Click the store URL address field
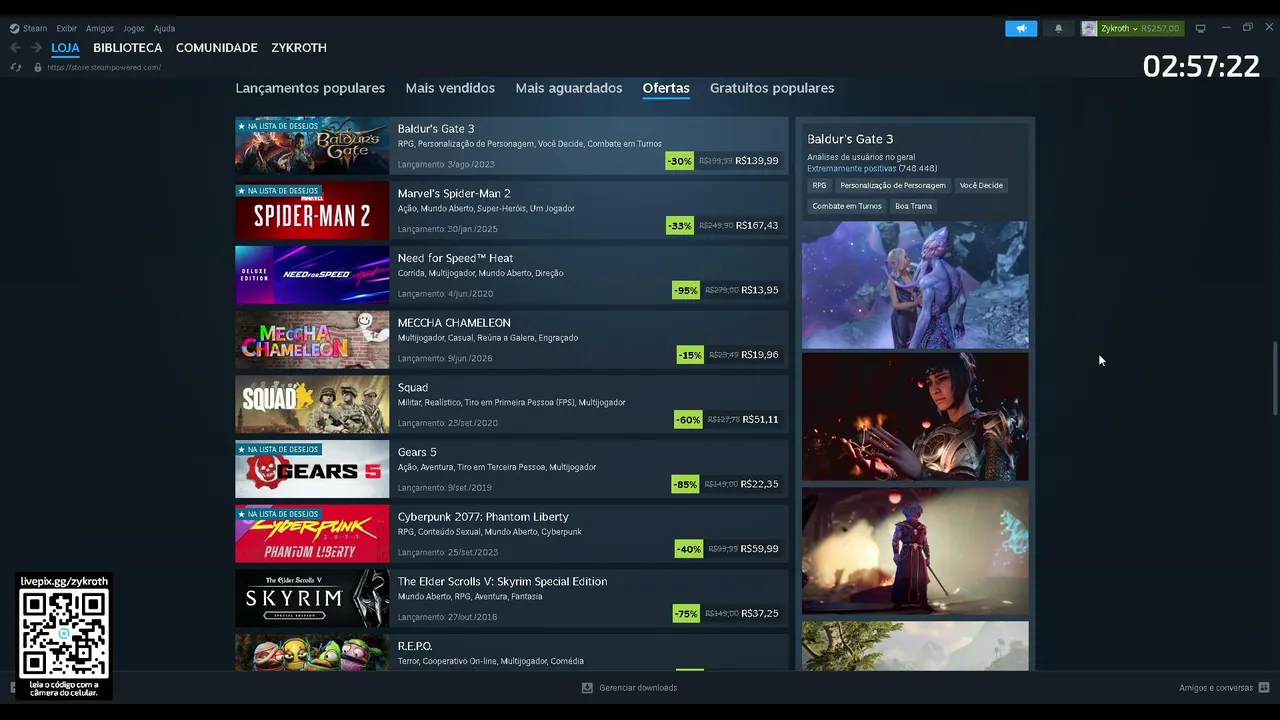 pyautogui.click(x=104, y=67)
